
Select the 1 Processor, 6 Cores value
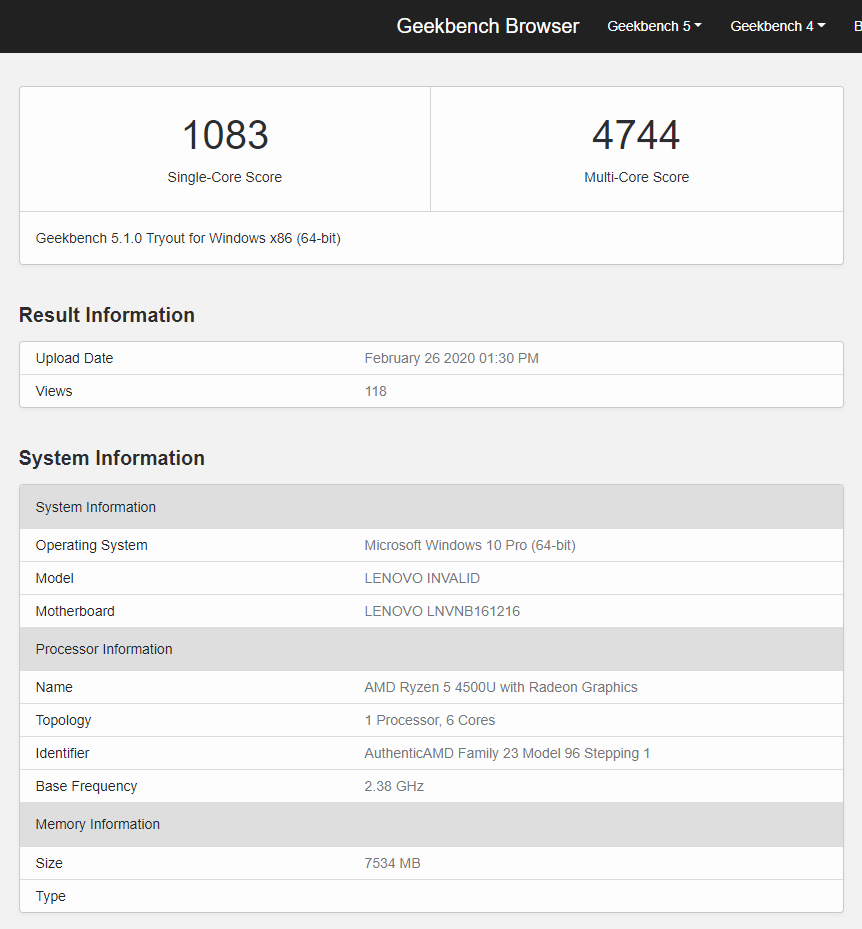pos(430,720)
